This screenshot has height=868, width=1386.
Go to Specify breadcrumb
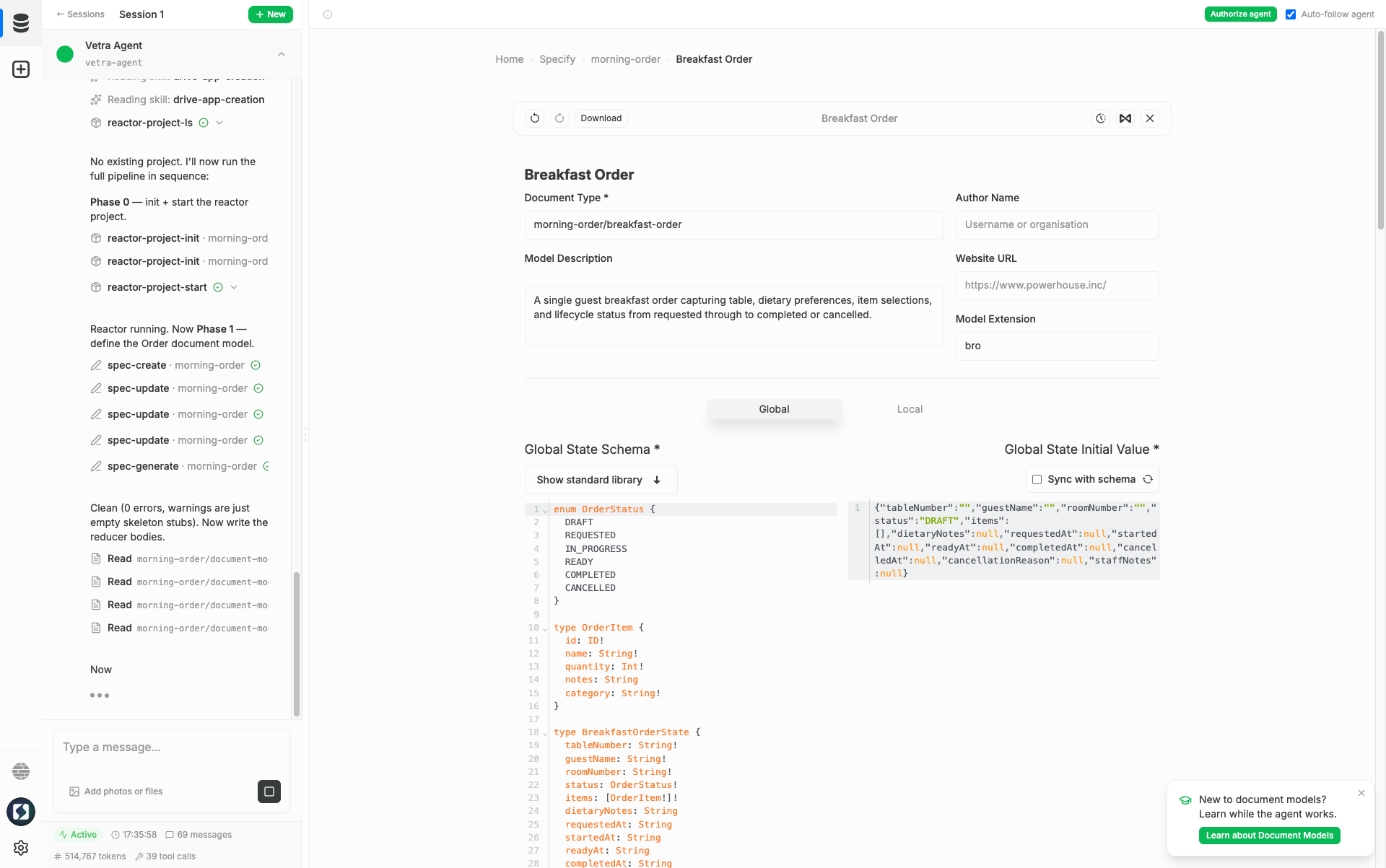[x=557, y=59]
